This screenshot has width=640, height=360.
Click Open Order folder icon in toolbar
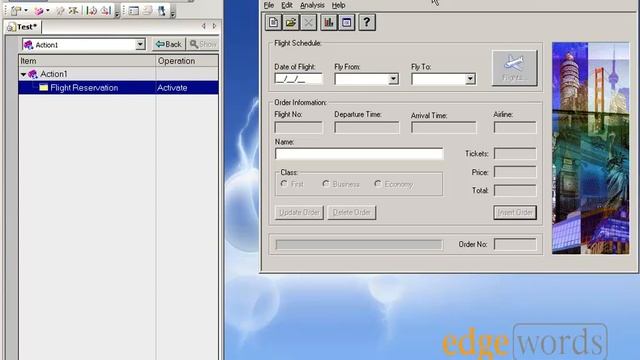coord(291,22)
